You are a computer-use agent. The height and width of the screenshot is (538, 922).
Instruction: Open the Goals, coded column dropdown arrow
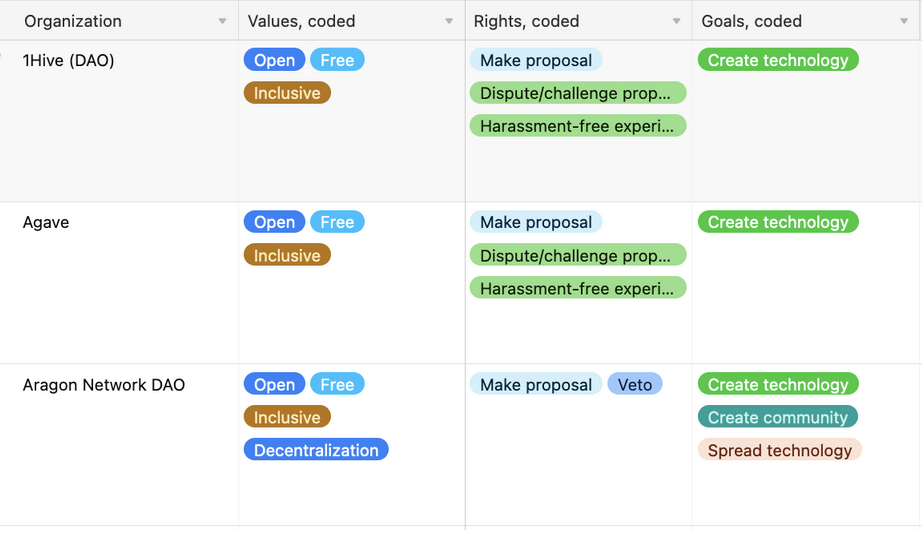pyautogui.click(x=905, y=21)
